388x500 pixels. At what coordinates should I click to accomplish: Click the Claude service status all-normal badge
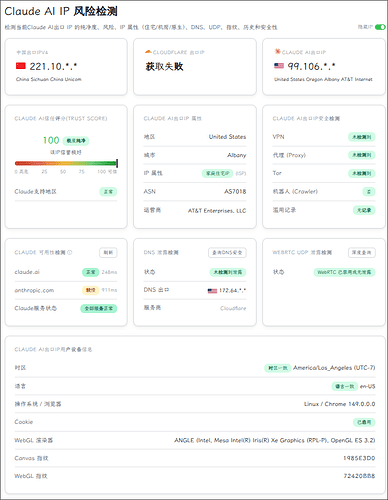coord(99,308)
